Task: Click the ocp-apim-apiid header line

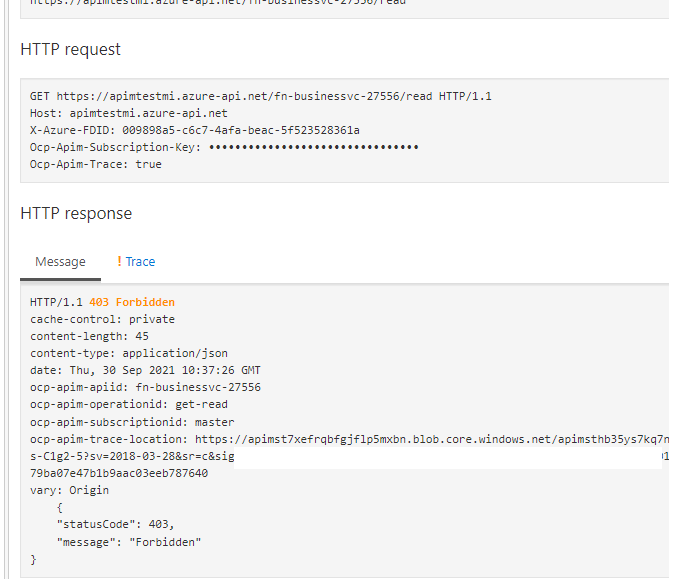Action: coord(145,387)
